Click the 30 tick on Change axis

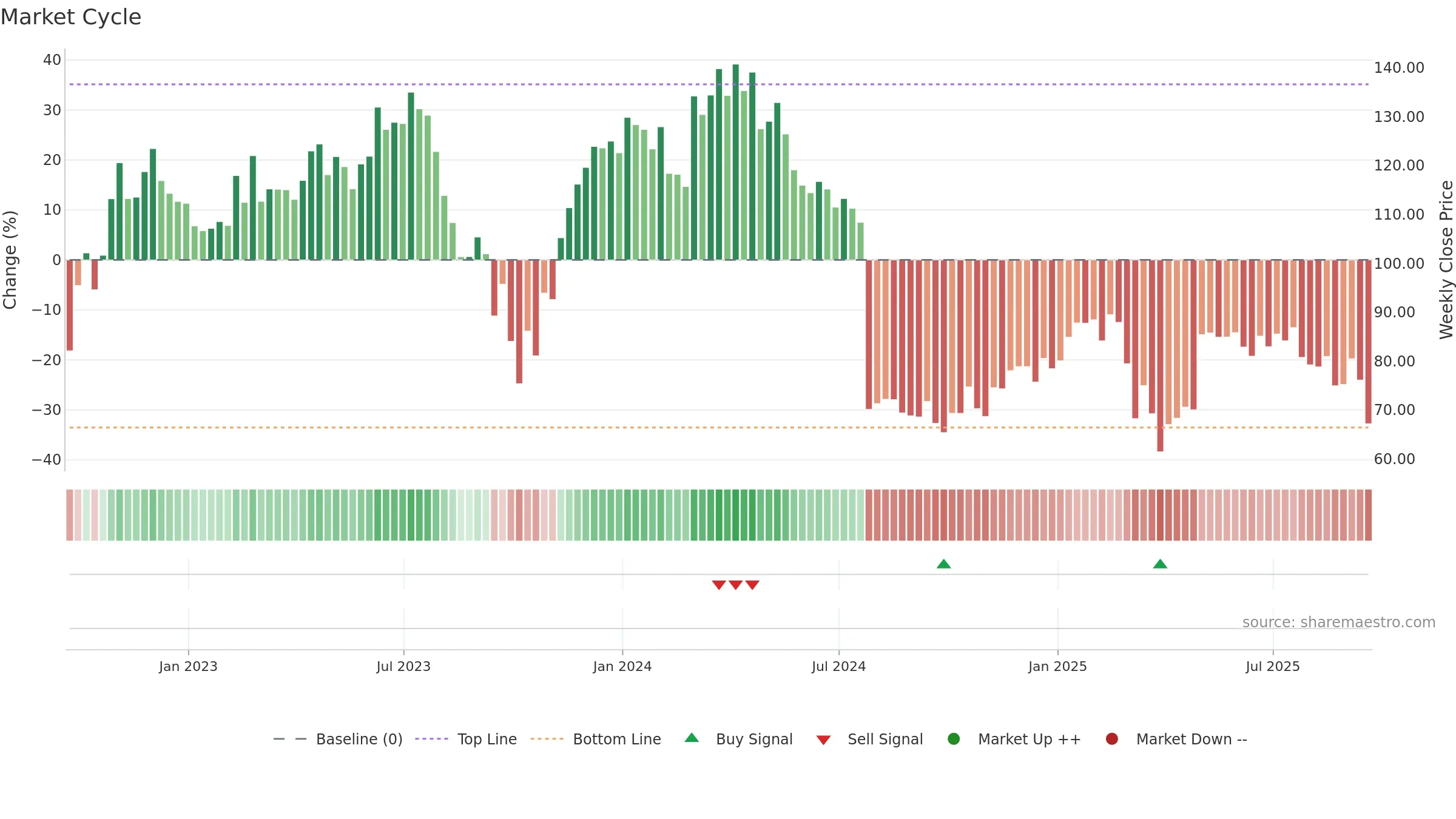[x=52, y=110]
